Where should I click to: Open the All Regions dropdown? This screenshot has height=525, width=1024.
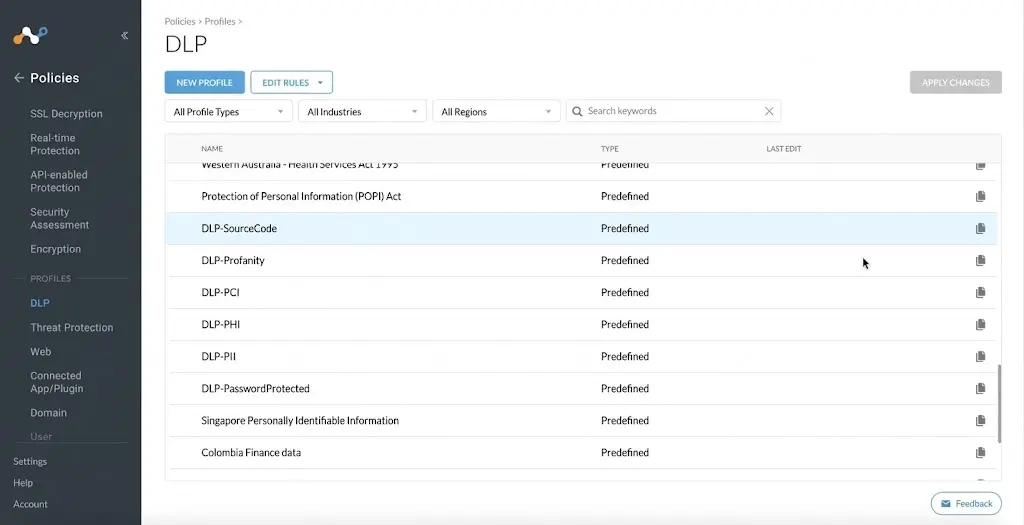496,112
